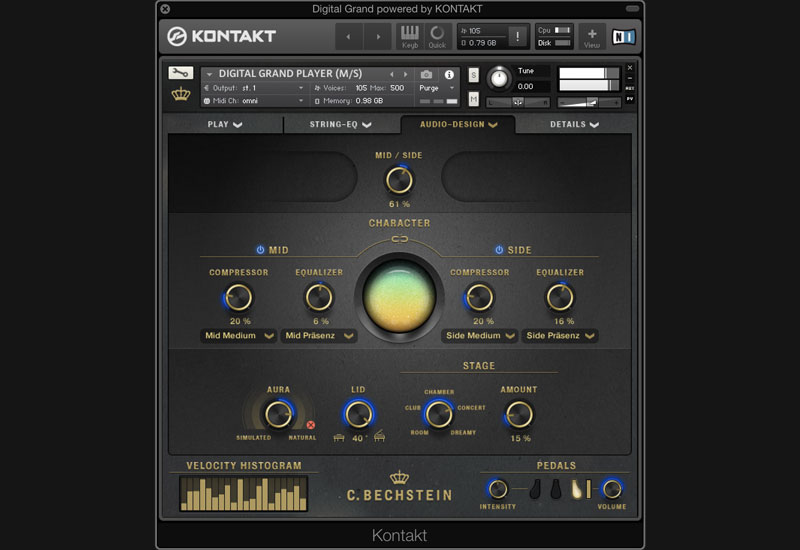The image size is (800, 550).
Task: Mute the instrument with M button
Action: (x=474, y=98)
